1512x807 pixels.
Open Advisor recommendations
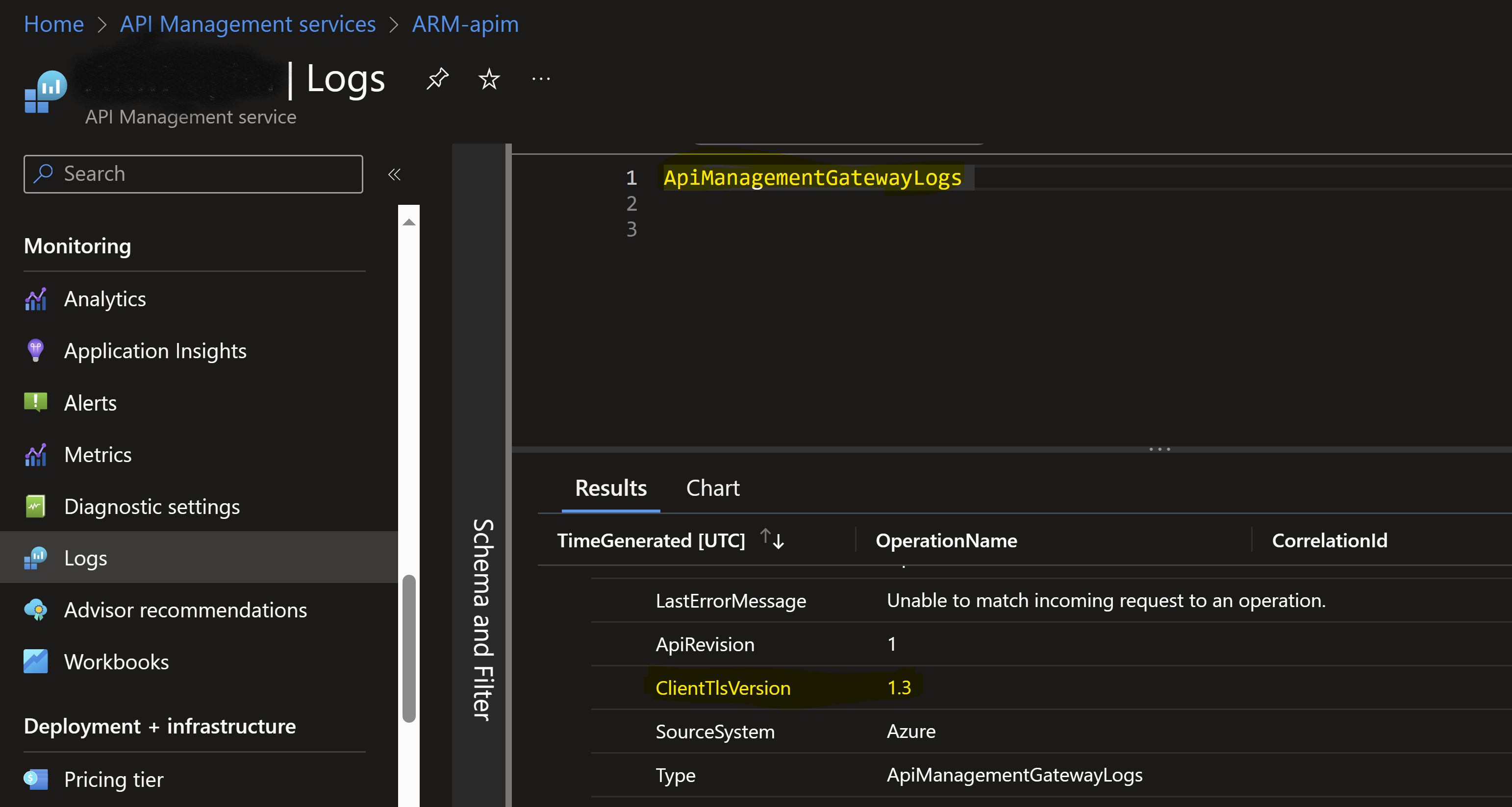click(185, 610)
